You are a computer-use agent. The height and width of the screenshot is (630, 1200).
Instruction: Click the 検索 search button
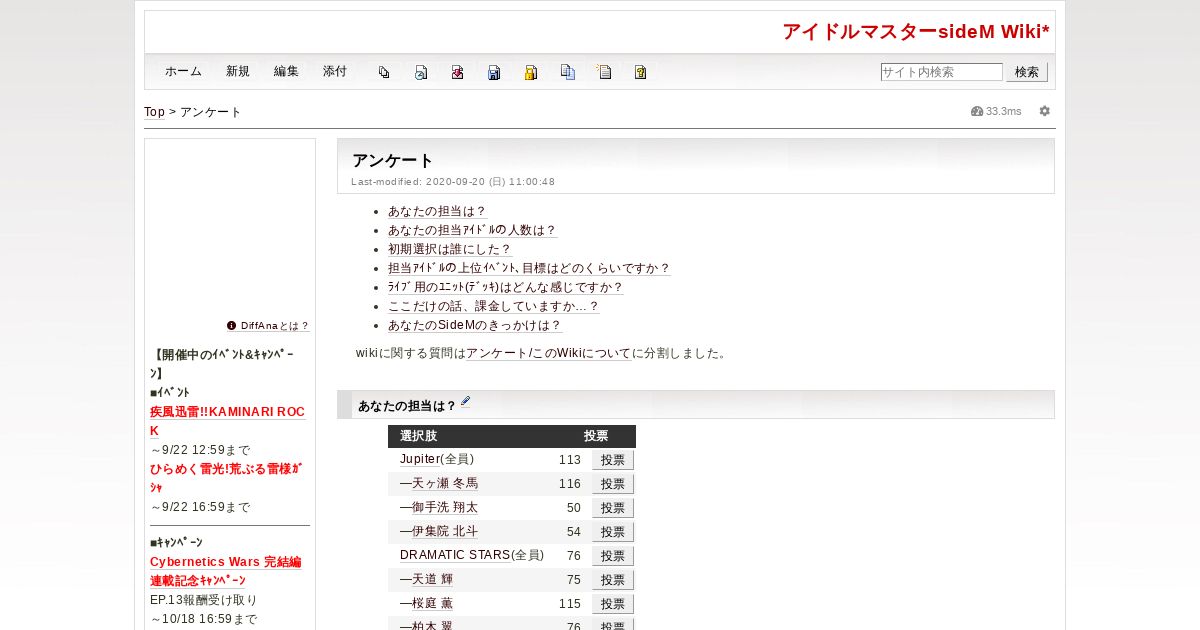1027,72
